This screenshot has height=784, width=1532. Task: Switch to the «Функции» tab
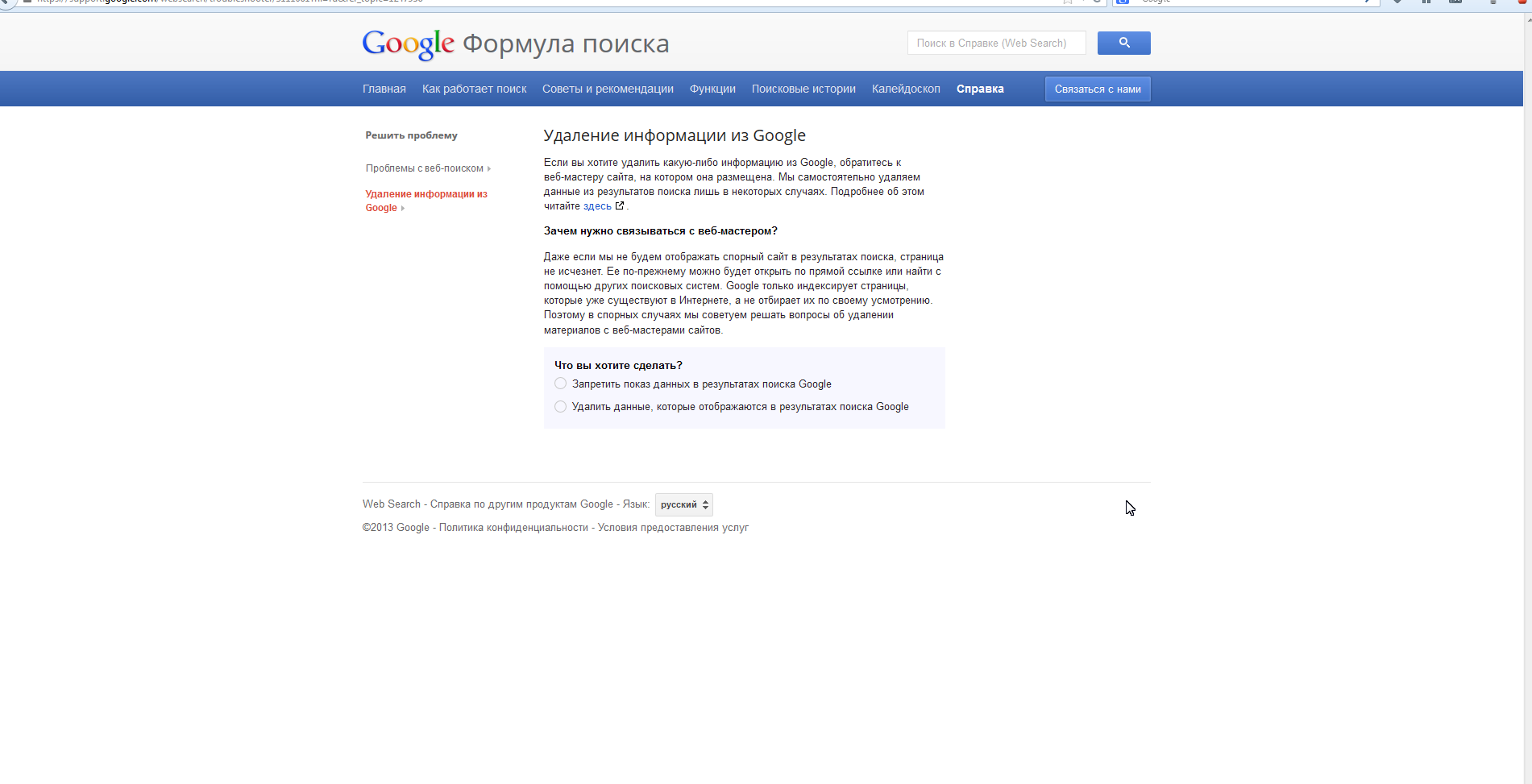[x=712, y=89]
